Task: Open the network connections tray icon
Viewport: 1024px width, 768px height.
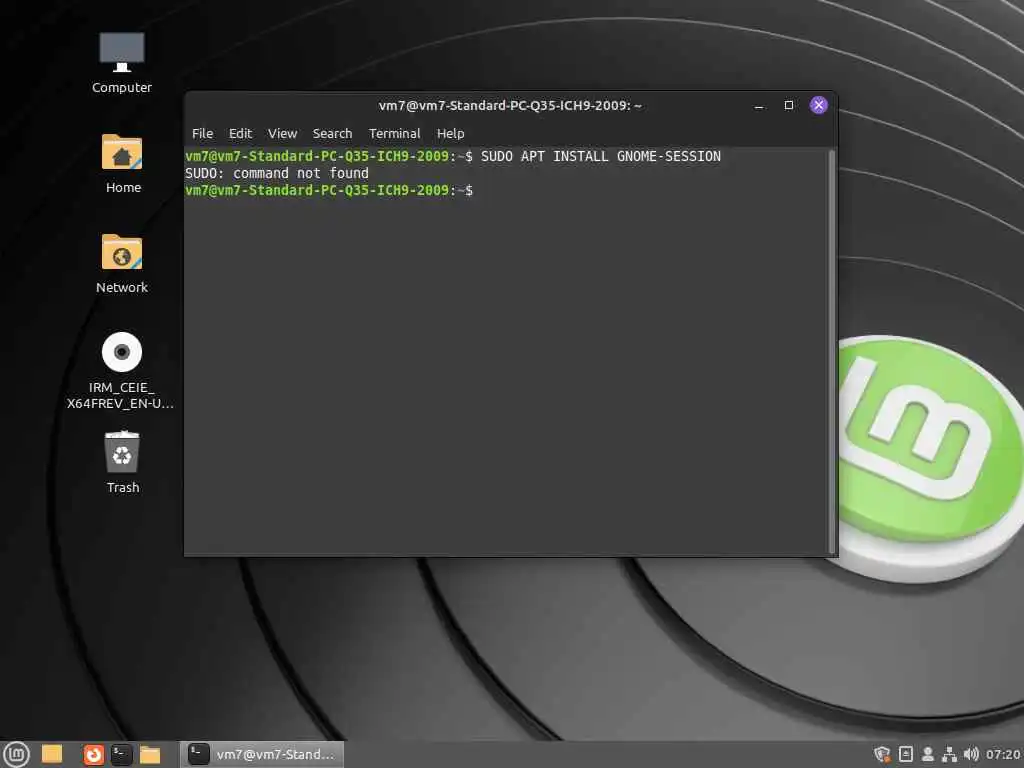Action: (950, 754)
